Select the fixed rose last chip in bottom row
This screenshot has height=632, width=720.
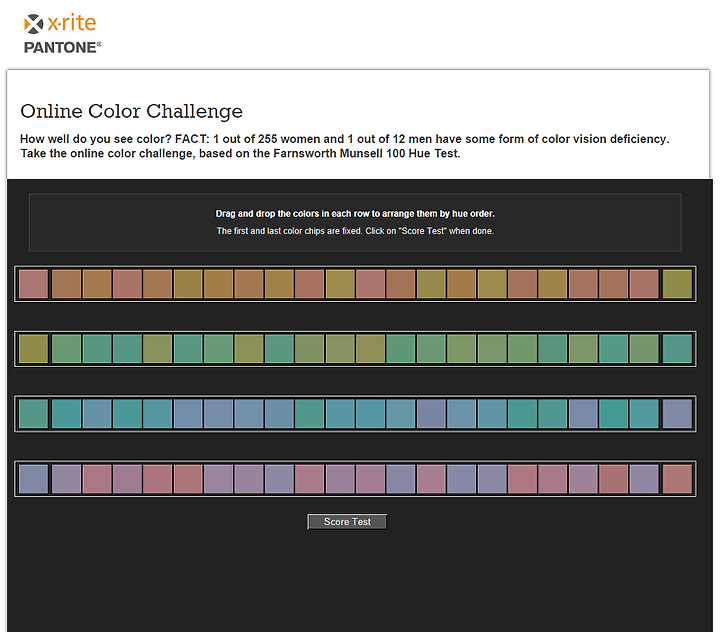click(677, 479)
